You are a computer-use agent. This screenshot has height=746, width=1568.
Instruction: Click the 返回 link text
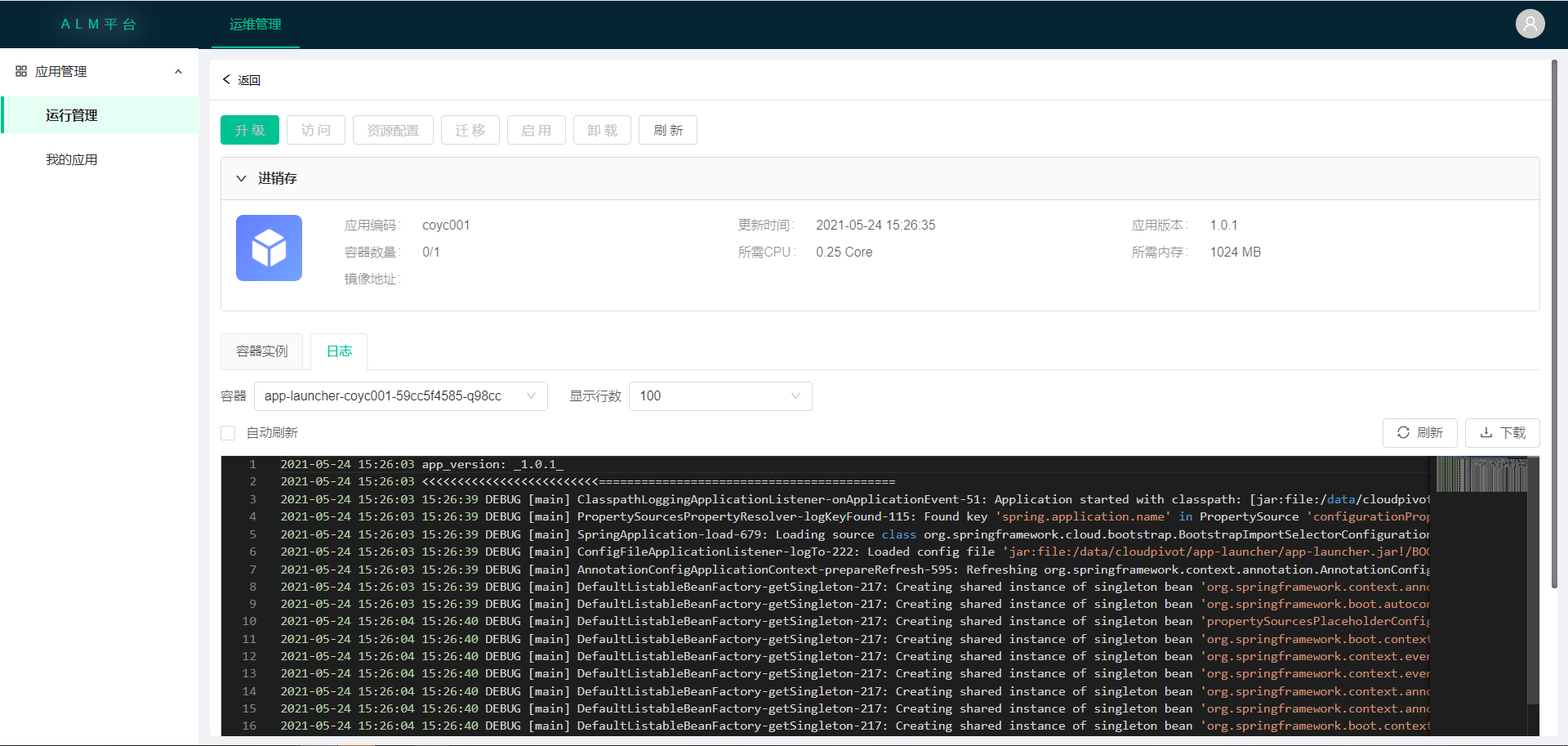point(249,80)
